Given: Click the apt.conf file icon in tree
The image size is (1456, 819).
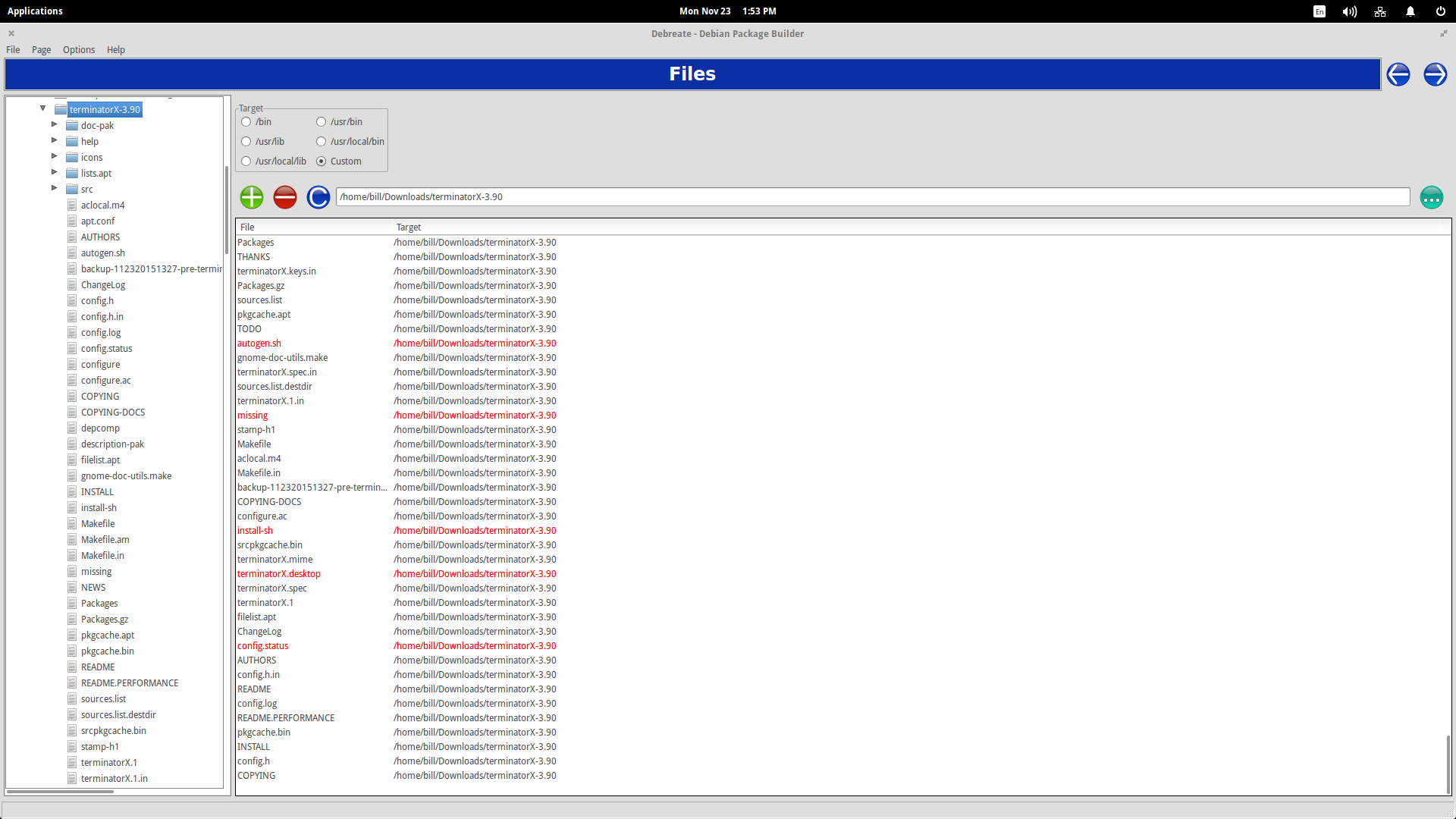Looking at the screenshot, I should click(x=72, y=221).
